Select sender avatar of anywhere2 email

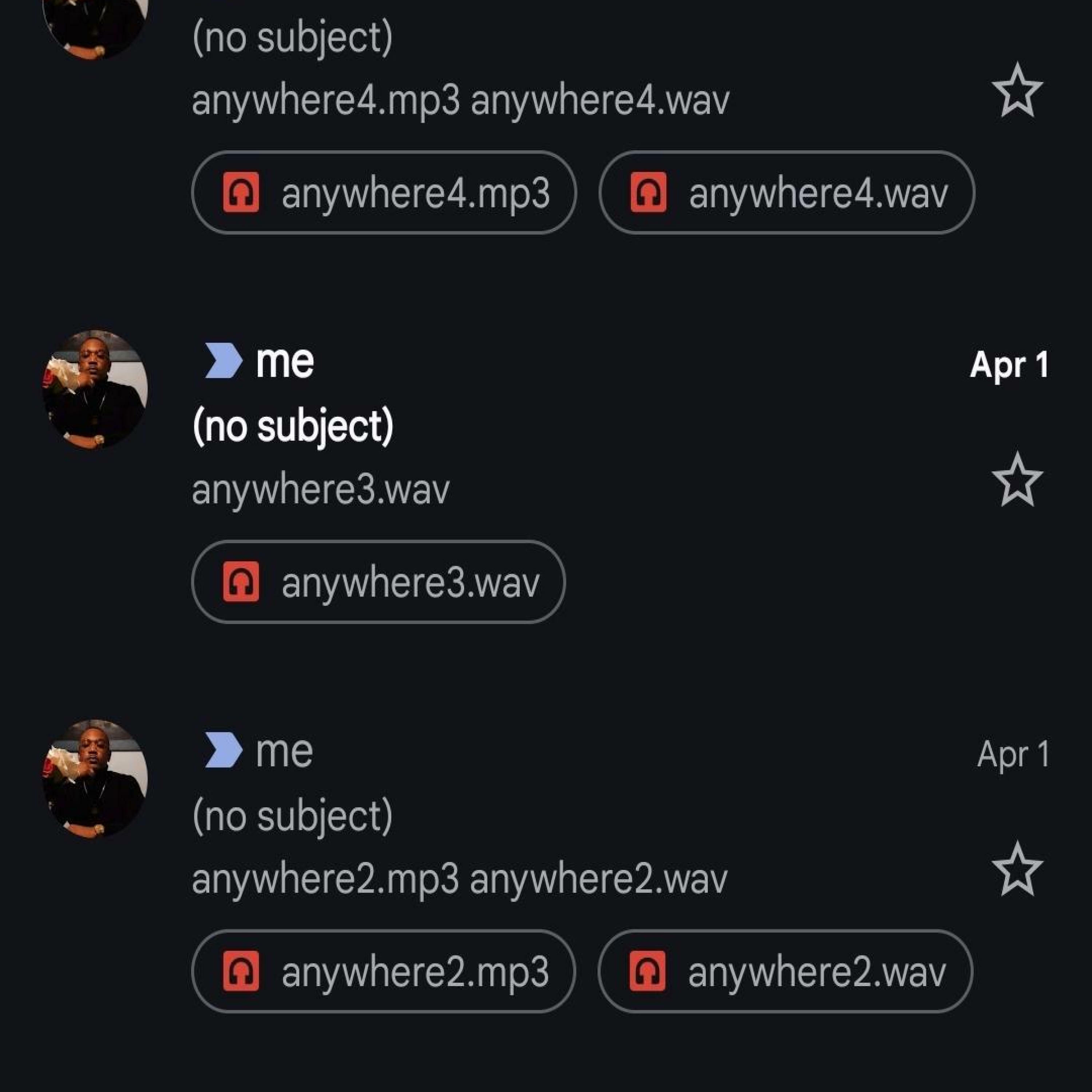(x=95, y=779)
